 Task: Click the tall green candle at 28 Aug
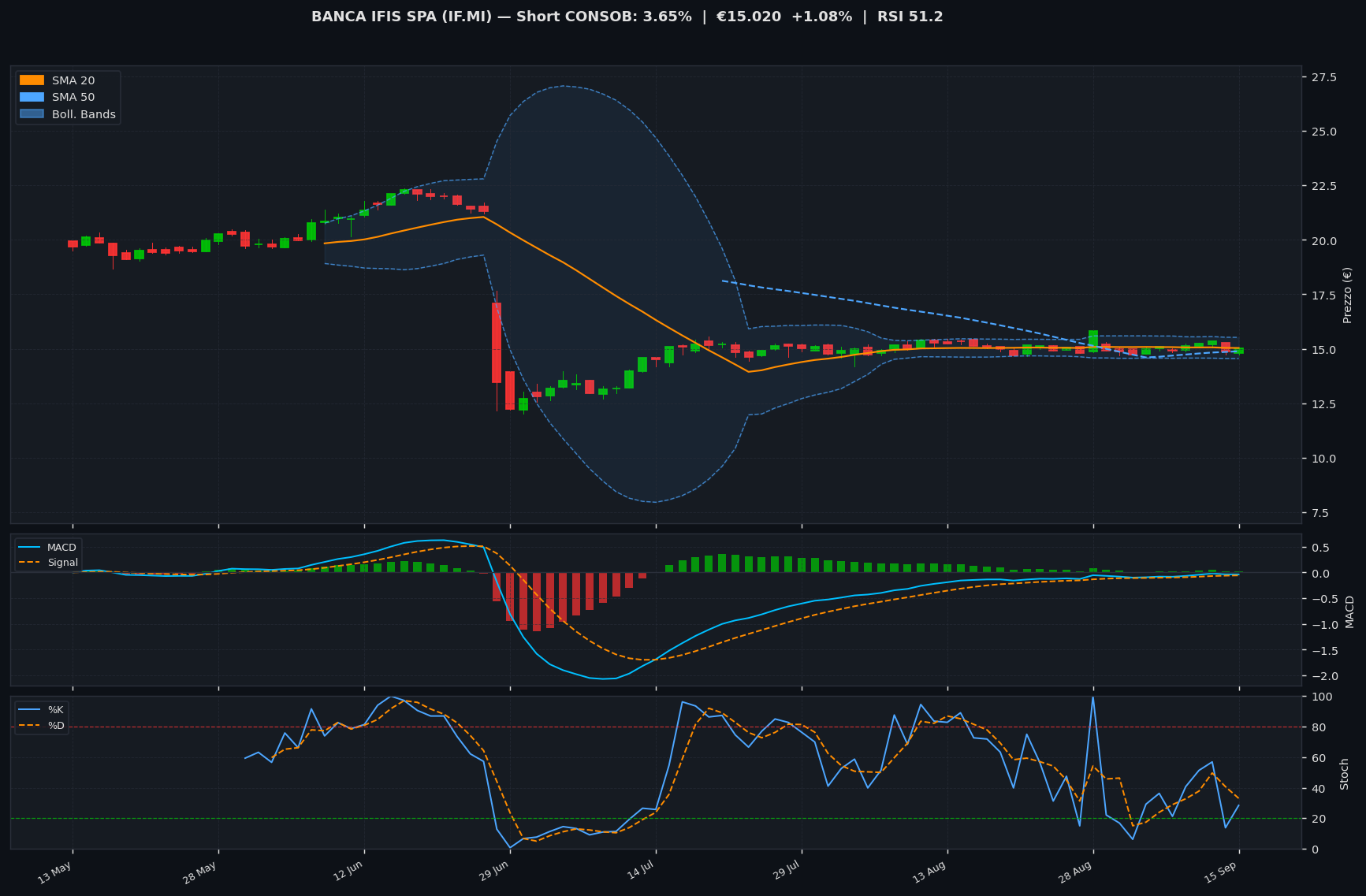1093,340
